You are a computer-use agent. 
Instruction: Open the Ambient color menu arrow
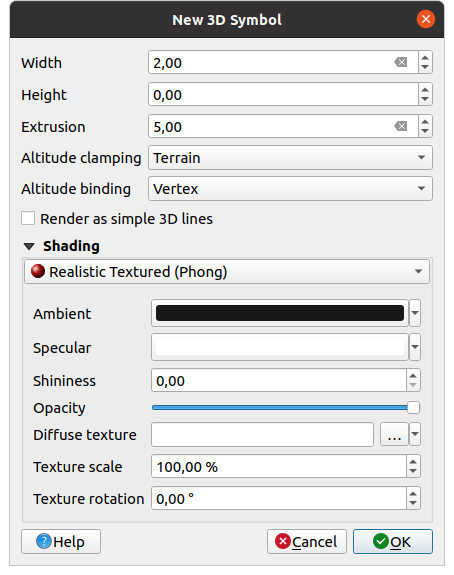pos(415,313)
